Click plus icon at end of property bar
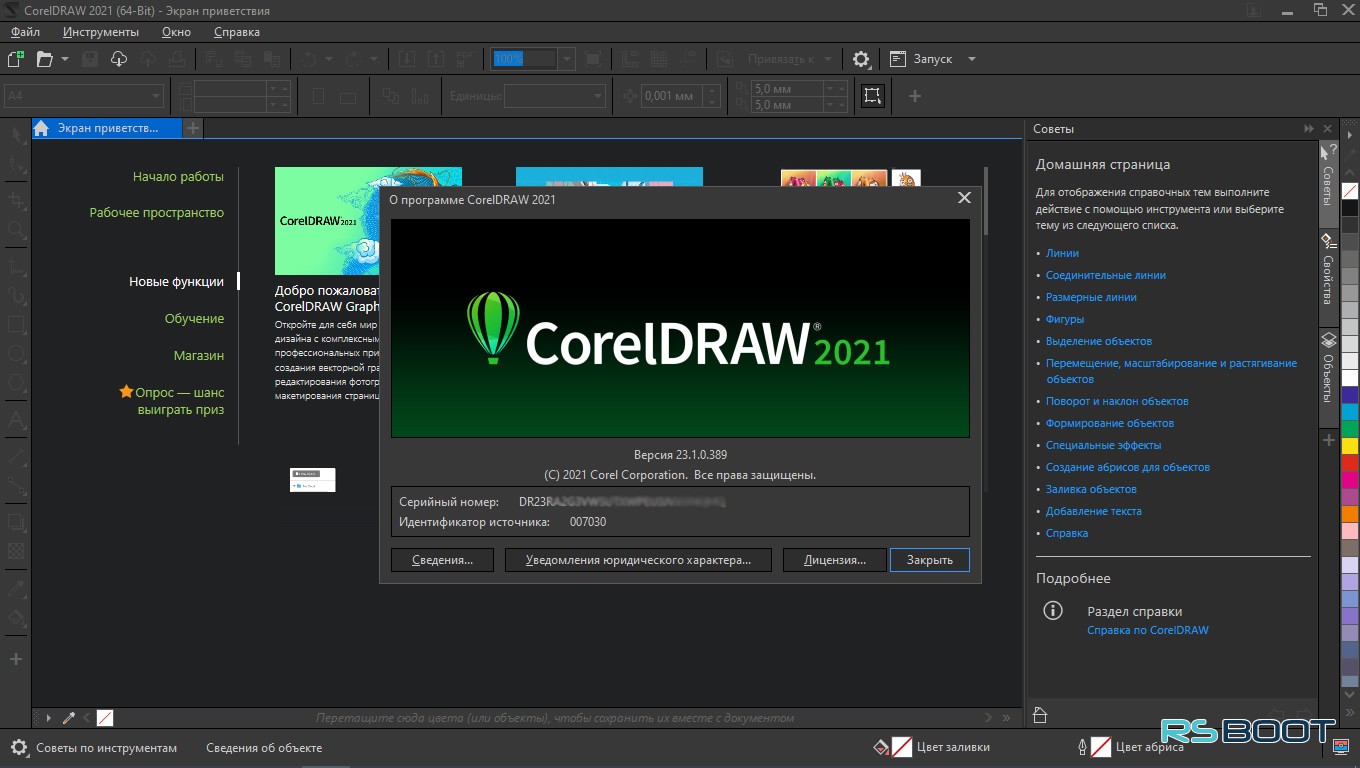This screenshot has height=768, width=1360. [x=914, y=96]
